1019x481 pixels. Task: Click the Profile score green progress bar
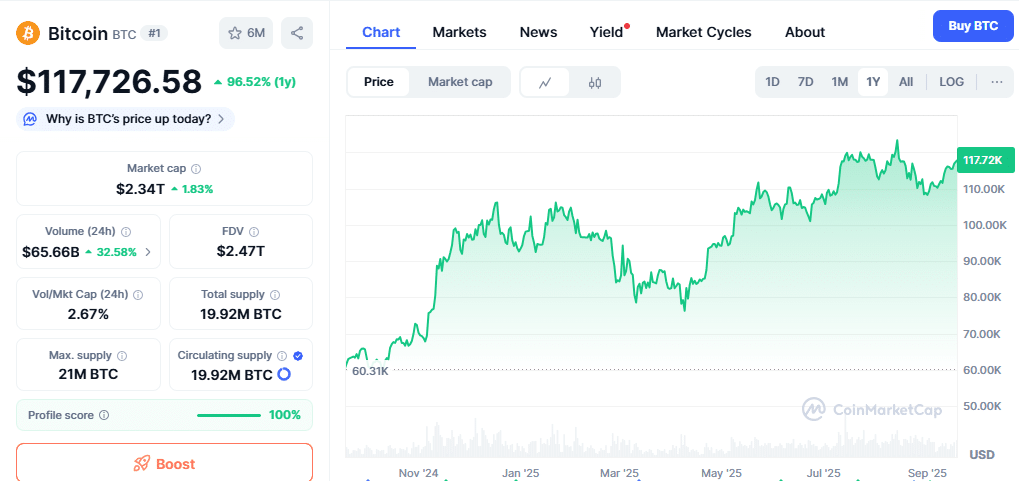(228, 415)
